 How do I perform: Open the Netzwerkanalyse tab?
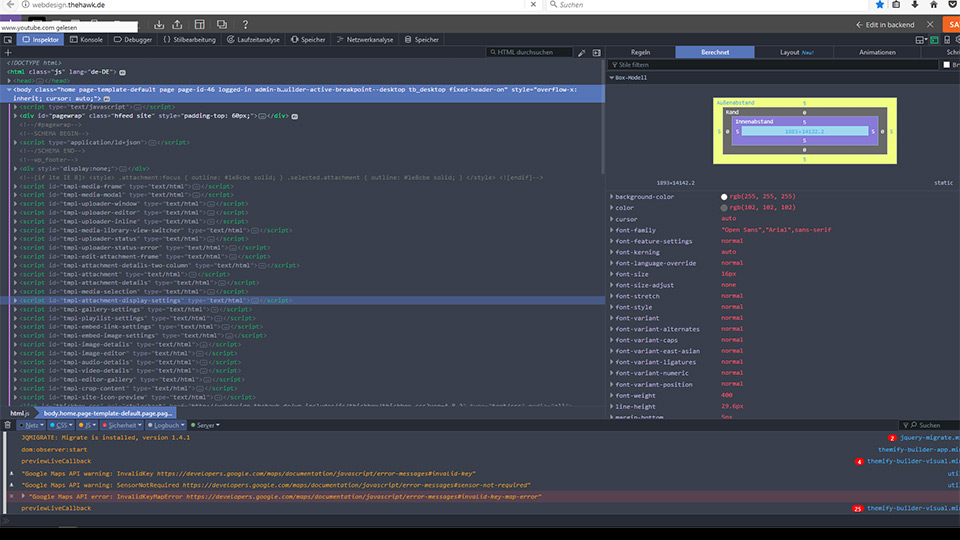coord(365,40)
